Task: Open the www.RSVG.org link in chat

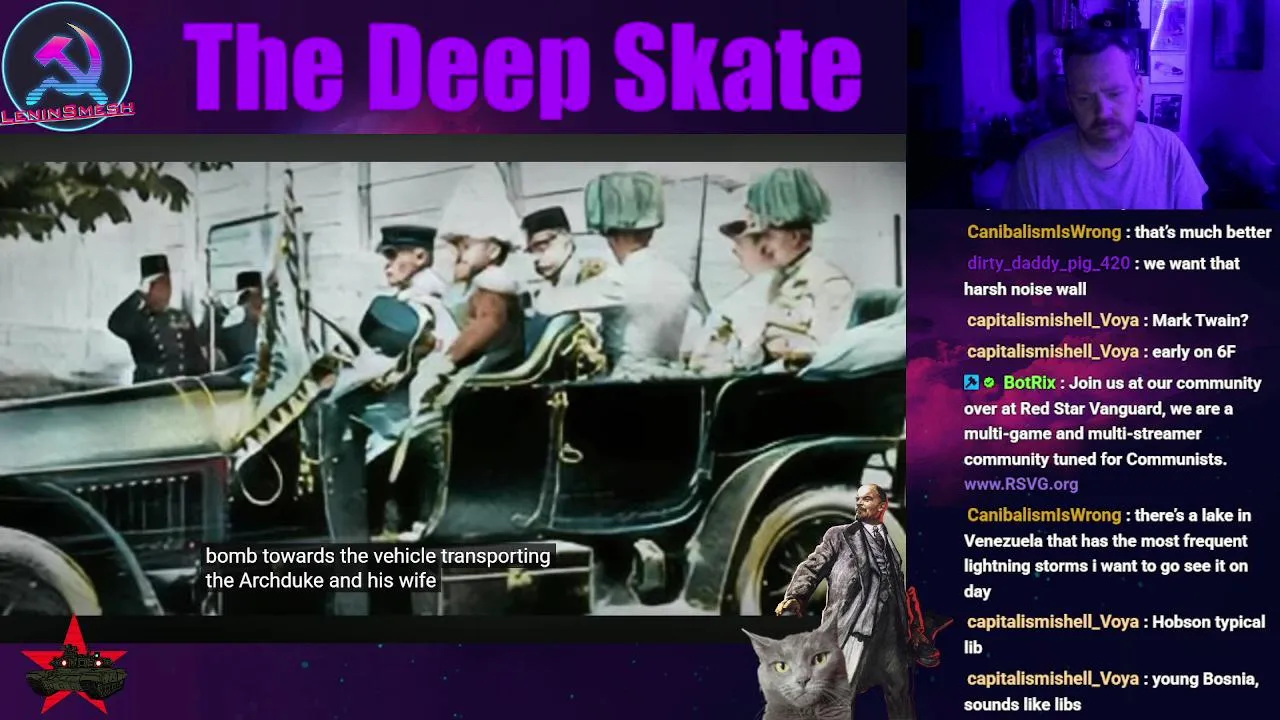Action: point(1021,484)
